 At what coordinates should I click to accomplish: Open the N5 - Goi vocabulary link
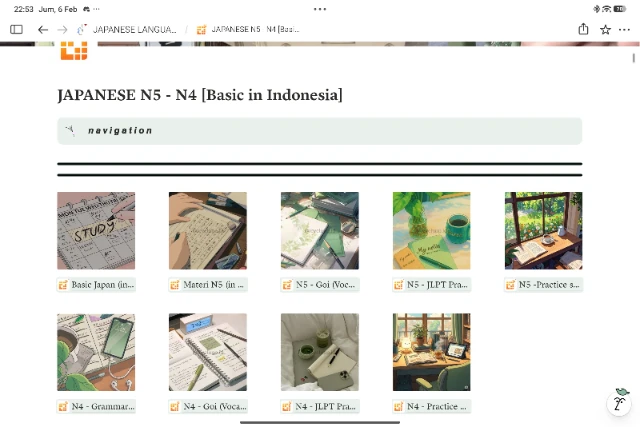(320, 285)
